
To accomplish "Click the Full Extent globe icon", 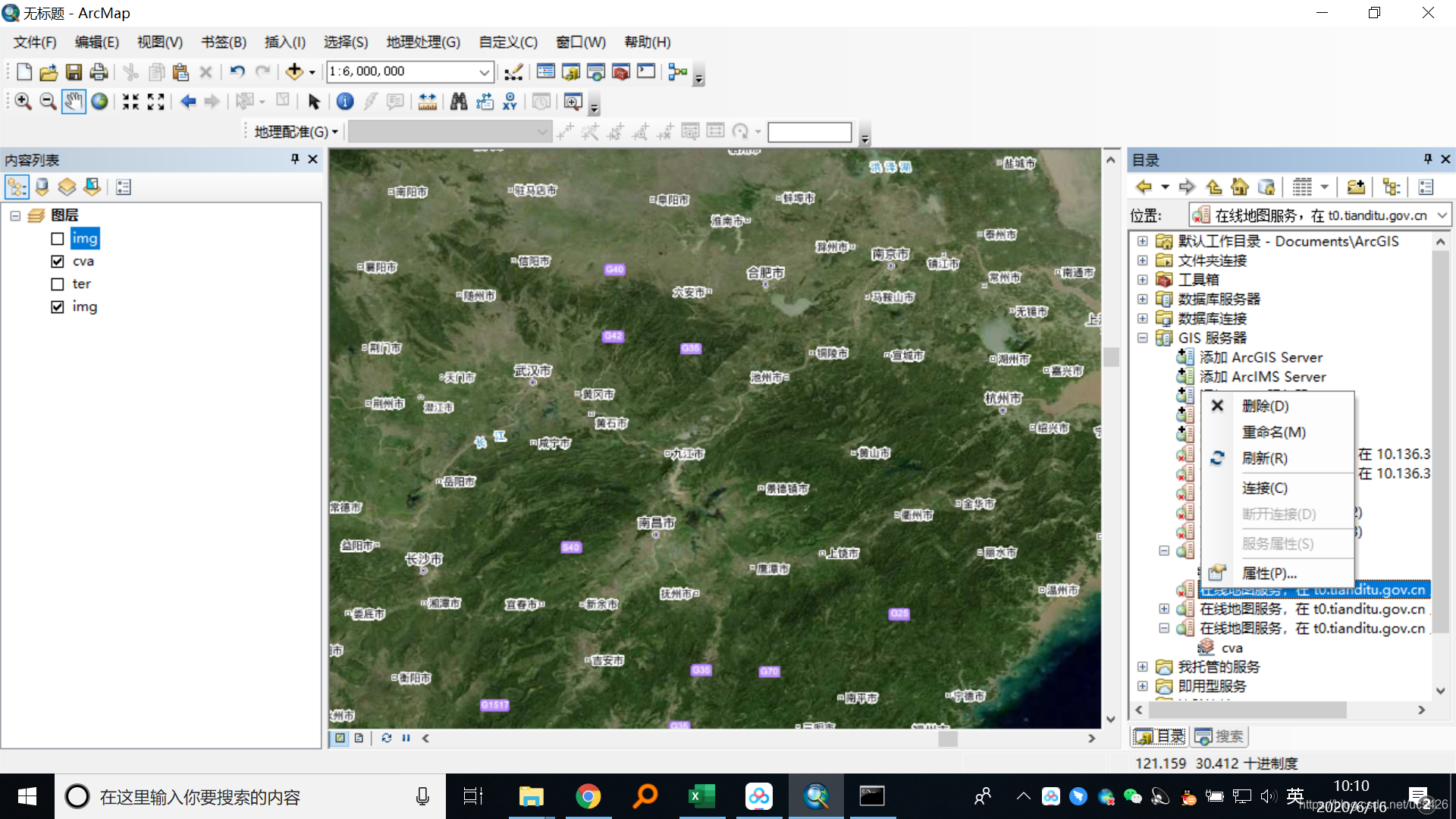I will [99, 102].
